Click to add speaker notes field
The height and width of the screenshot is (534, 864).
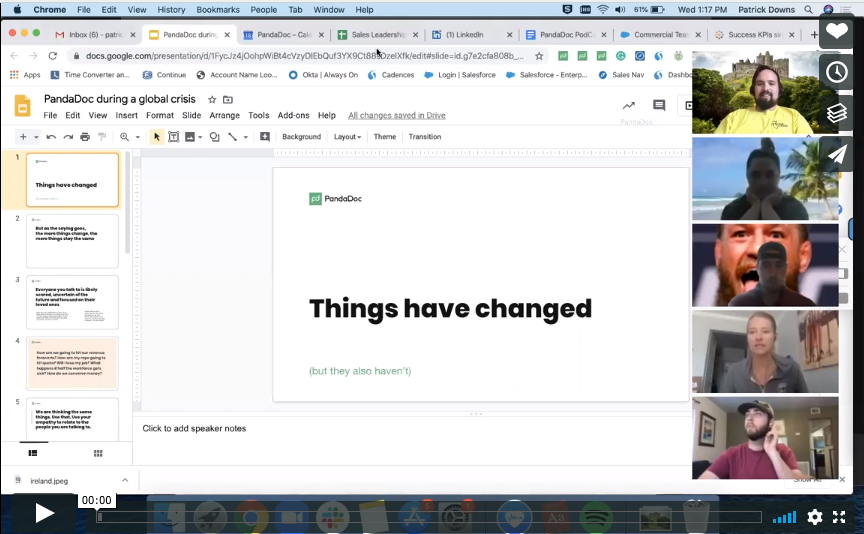194,428
